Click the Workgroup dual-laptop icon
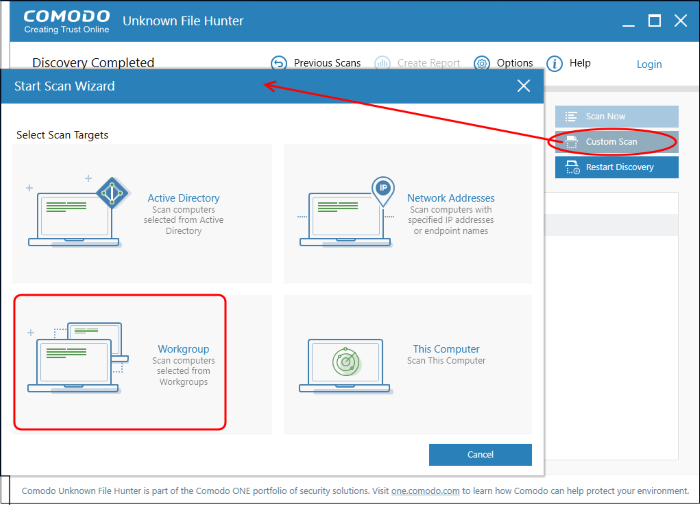 coord(78,357)
